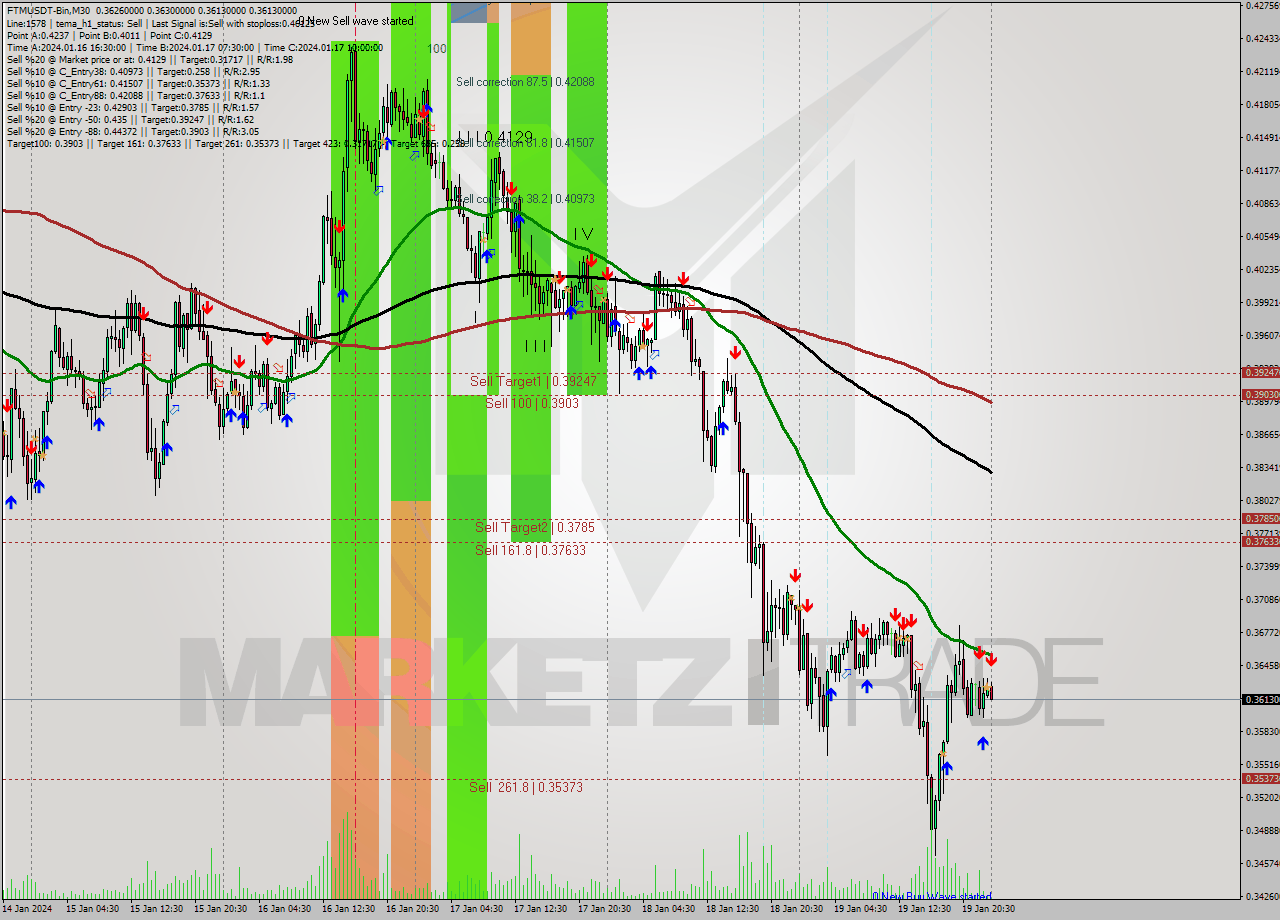Click the red 0.35373 price tag

pyautogui.click(x=1260, y=778)
